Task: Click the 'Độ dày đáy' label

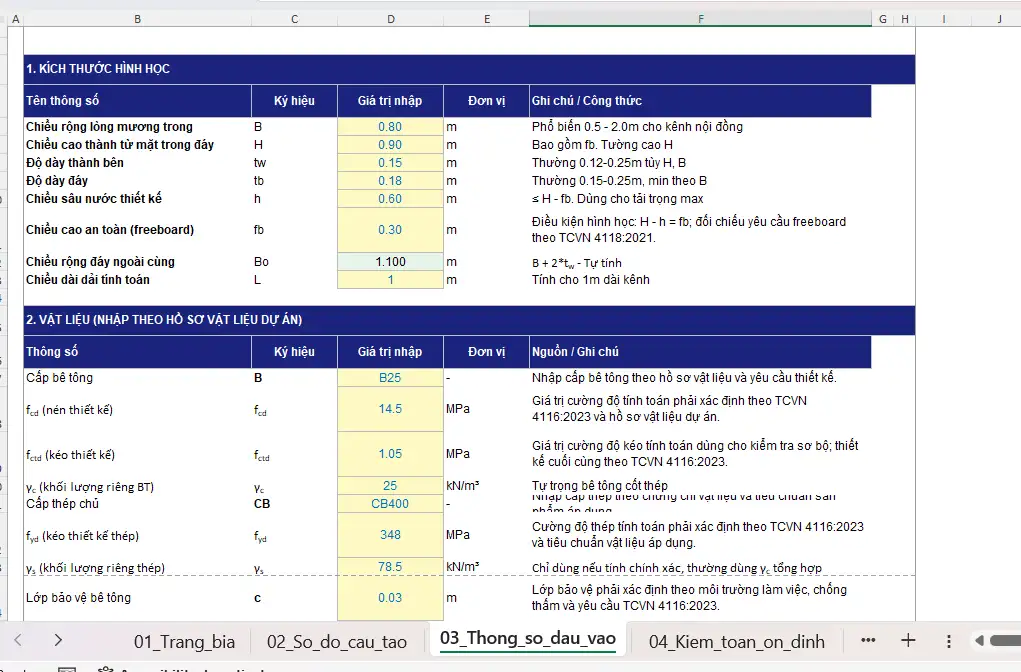Action: point(57,180)
